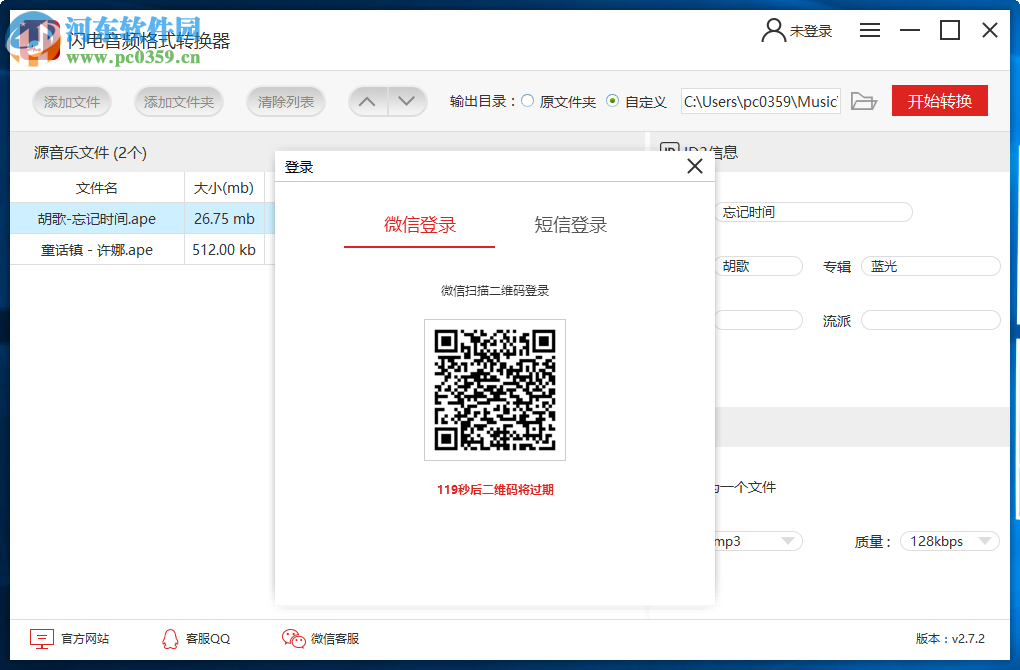
Task: Browse output folder icon
Action: pyautogui.click(x=864, y=101)
